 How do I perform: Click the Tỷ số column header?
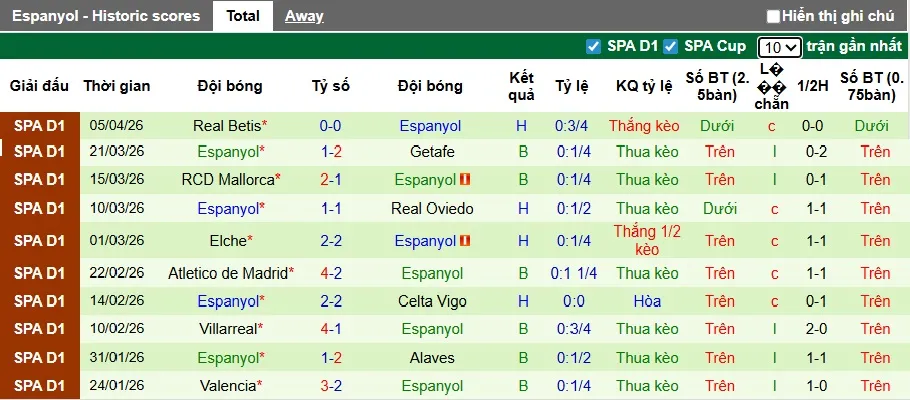tap(331, 86)
